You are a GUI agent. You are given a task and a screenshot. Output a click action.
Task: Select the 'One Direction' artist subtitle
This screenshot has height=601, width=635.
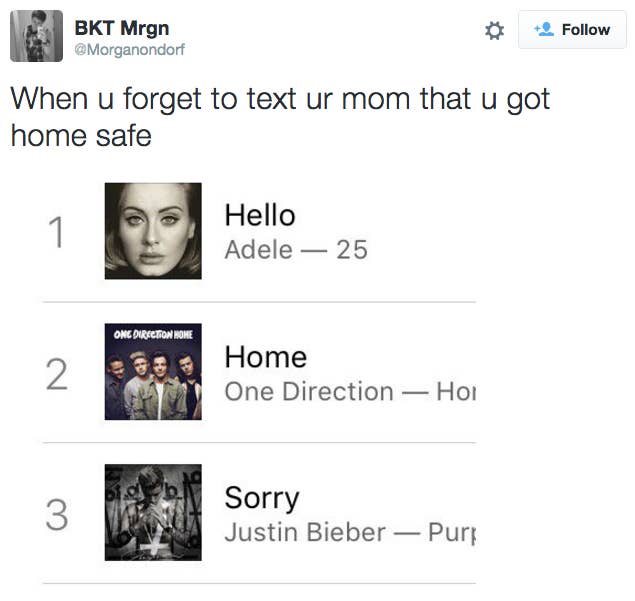coord(309,391)
